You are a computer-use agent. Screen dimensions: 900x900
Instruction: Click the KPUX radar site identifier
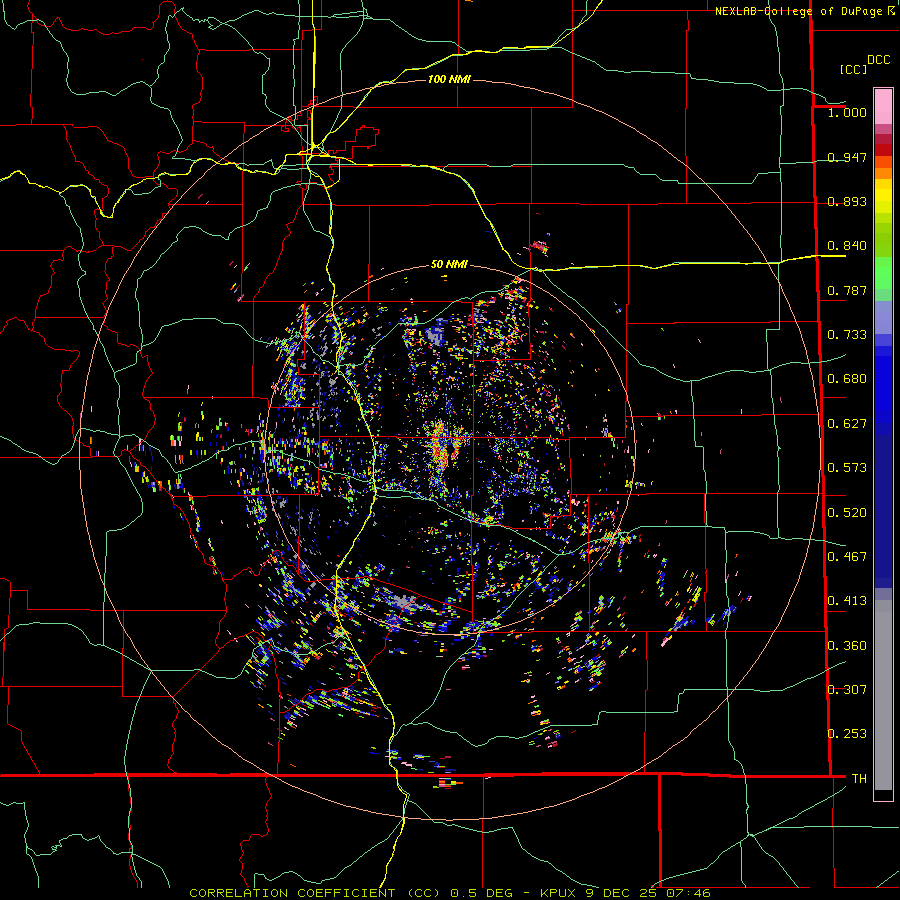point(559,893)
